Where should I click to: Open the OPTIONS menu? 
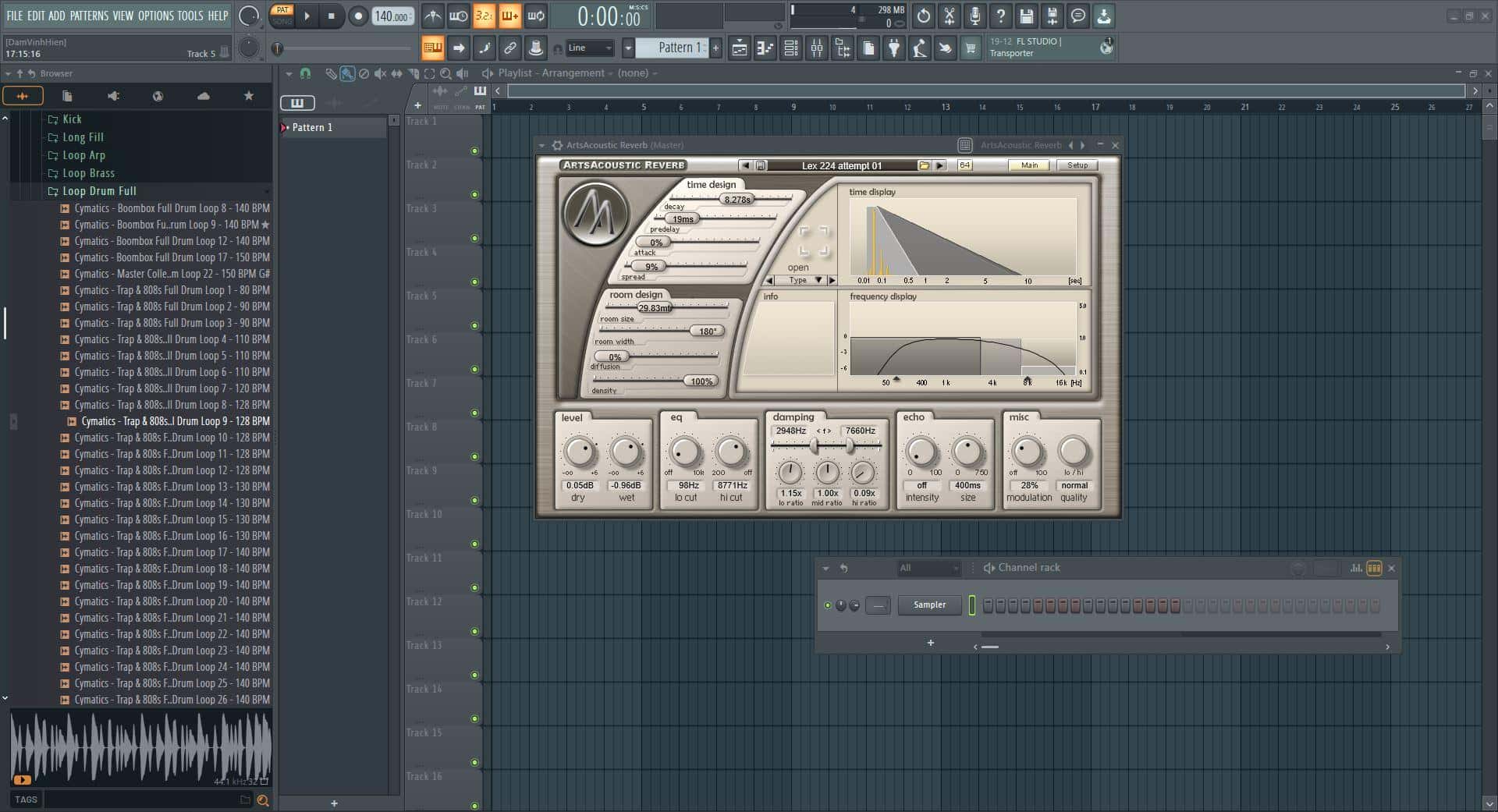pyautogui.click(x=156, y=16)
